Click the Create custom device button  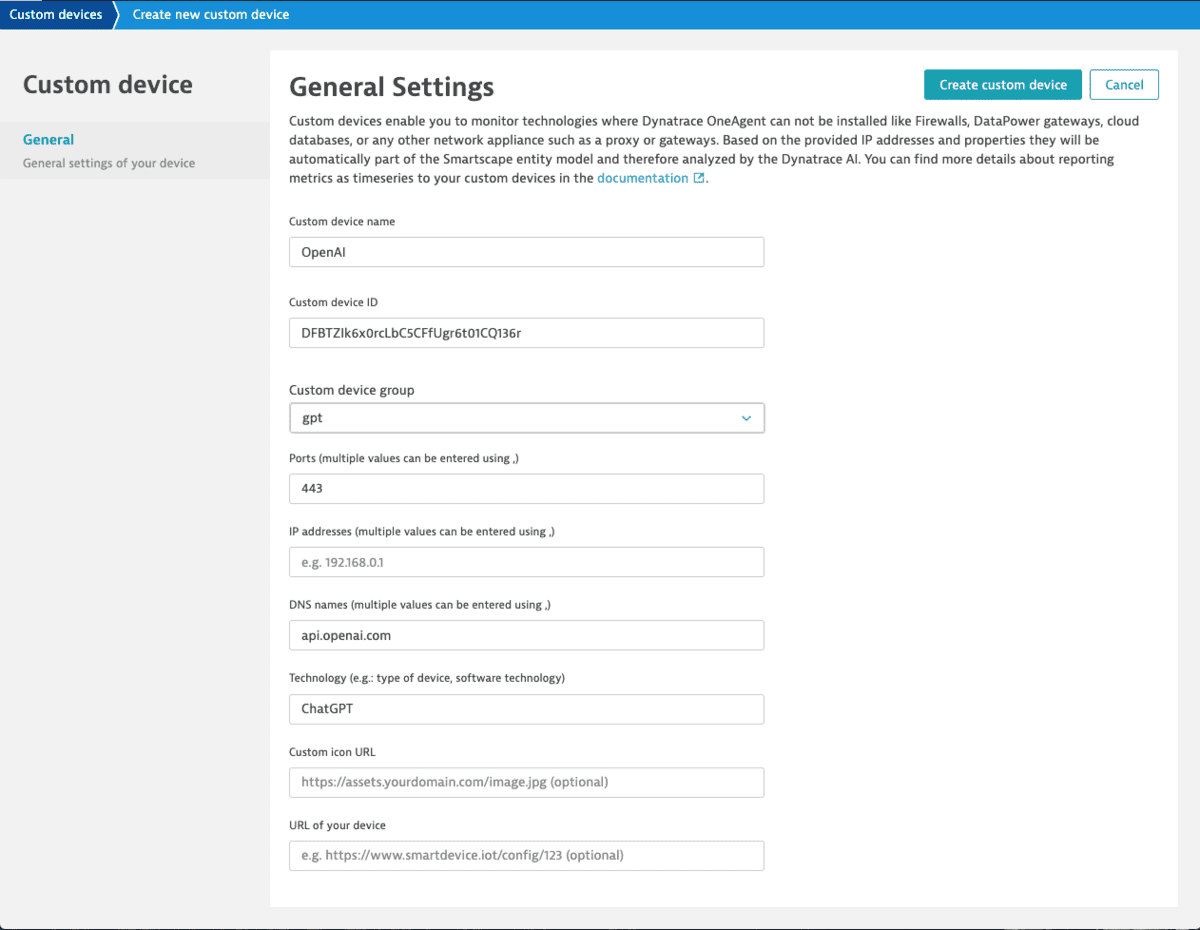(x=1002, y=84)
